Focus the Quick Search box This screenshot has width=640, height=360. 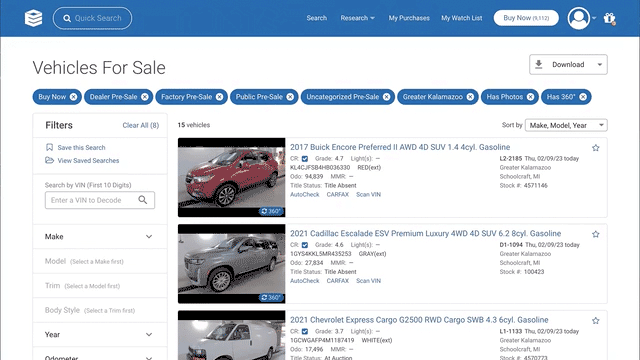[92, 18]
